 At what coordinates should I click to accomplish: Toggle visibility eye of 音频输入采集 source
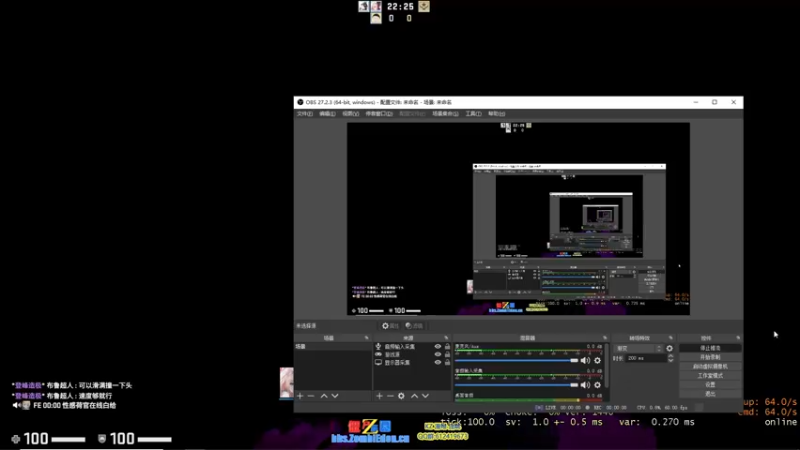point(438,346)
